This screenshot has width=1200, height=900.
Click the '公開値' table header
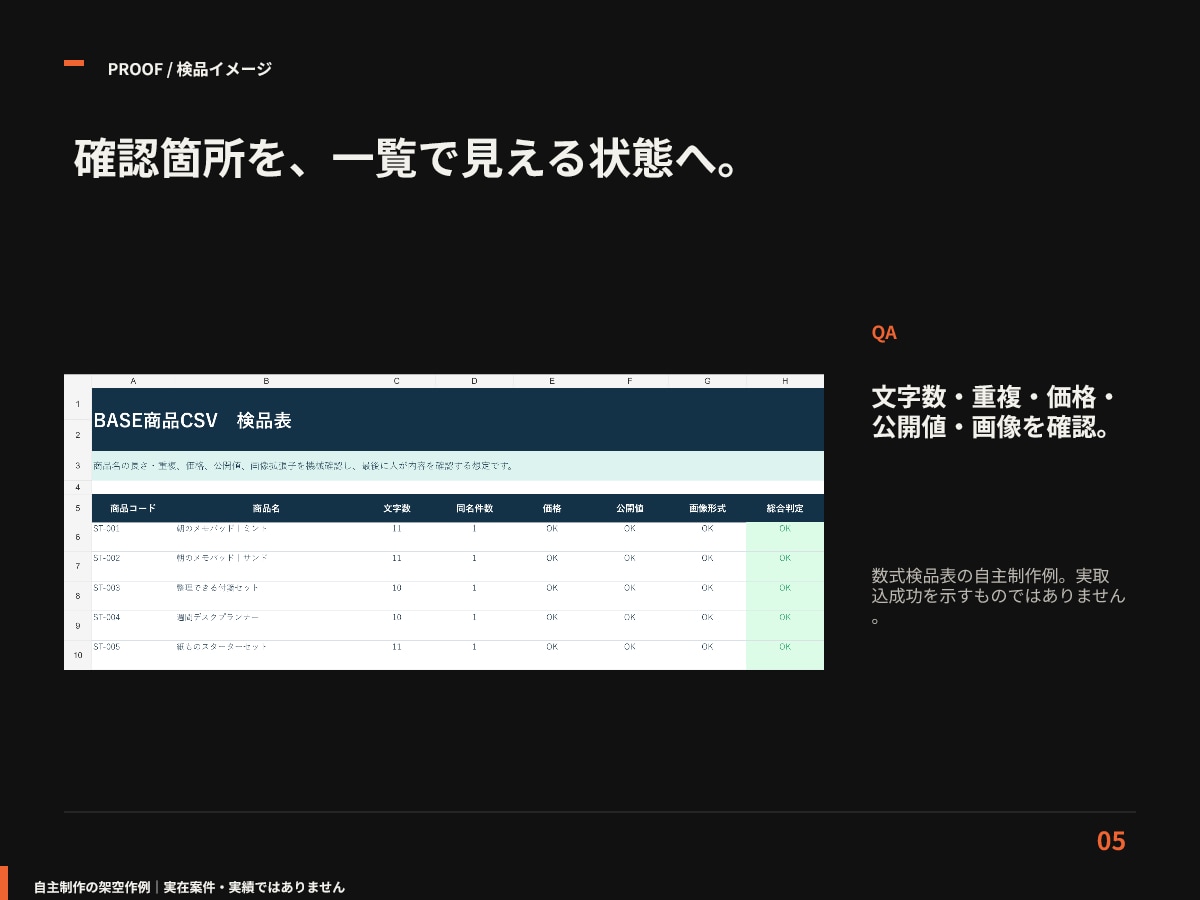pyautogui.click(x=629, y=508)
